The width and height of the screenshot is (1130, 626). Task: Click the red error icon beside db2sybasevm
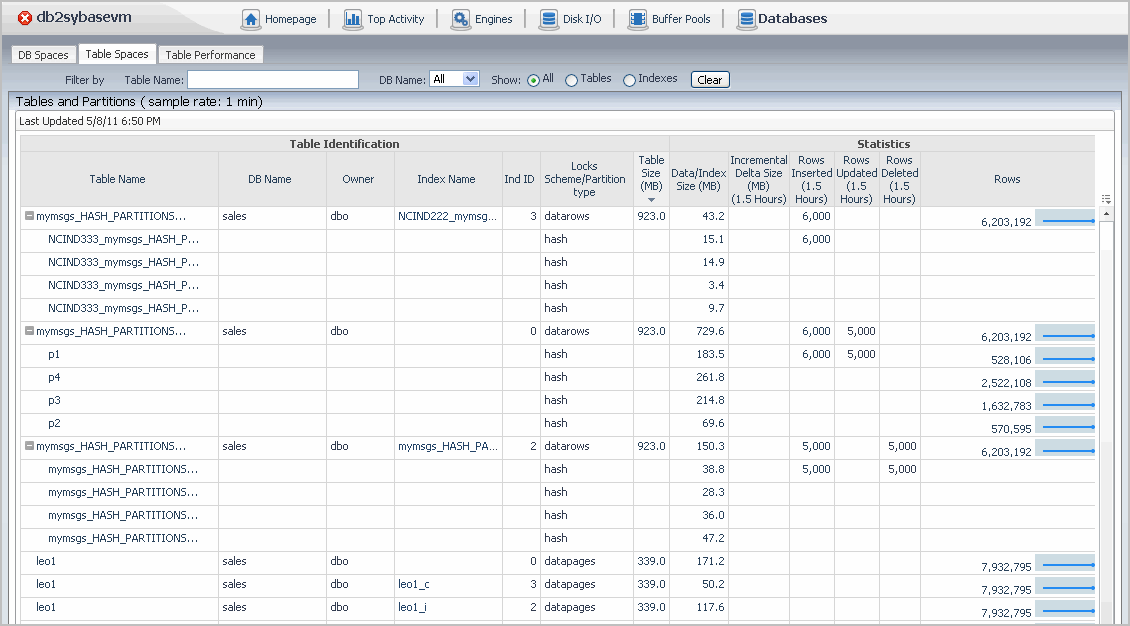coord(25,19)
